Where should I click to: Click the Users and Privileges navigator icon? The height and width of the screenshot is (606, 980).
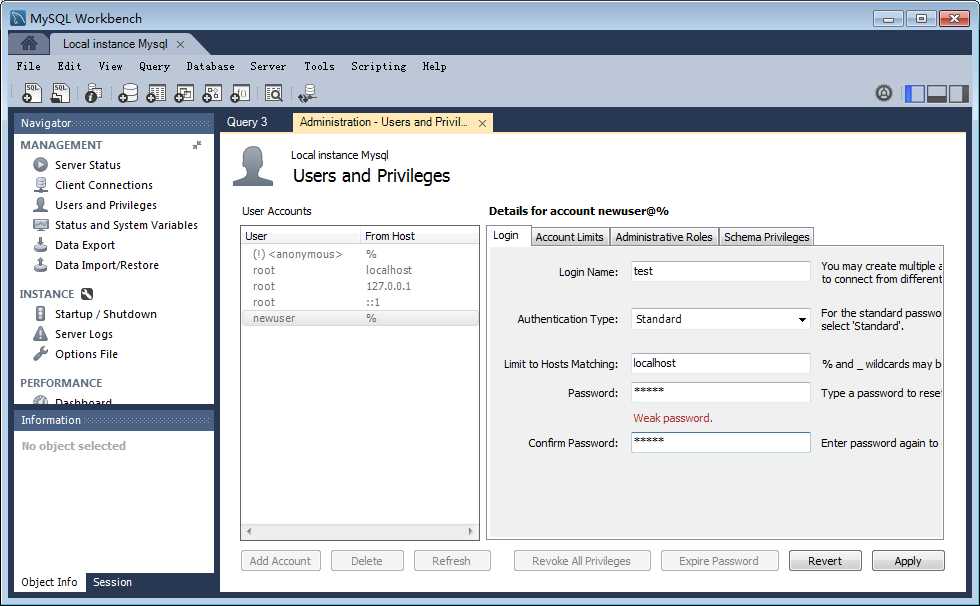(41, 205)
